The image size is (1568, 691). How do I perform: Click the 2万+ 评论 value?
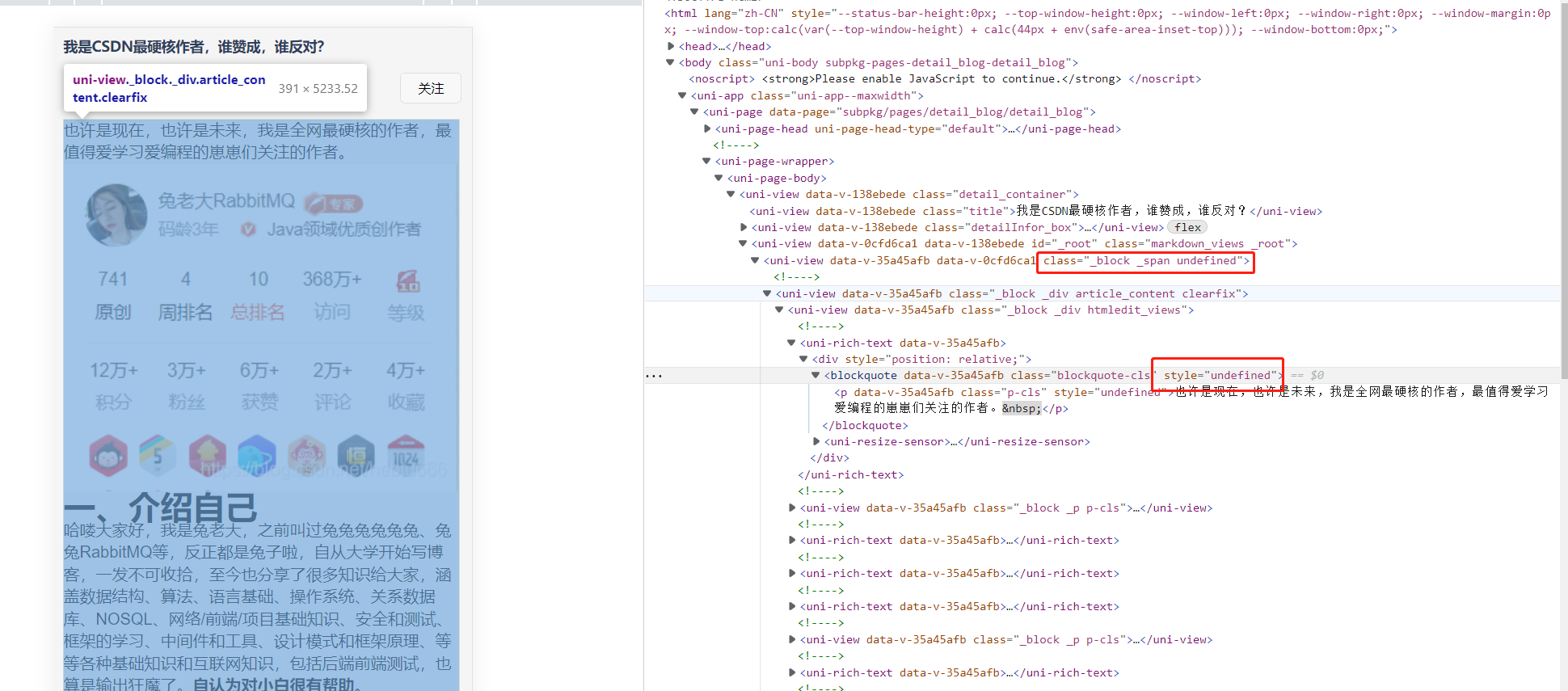(332, 370)
